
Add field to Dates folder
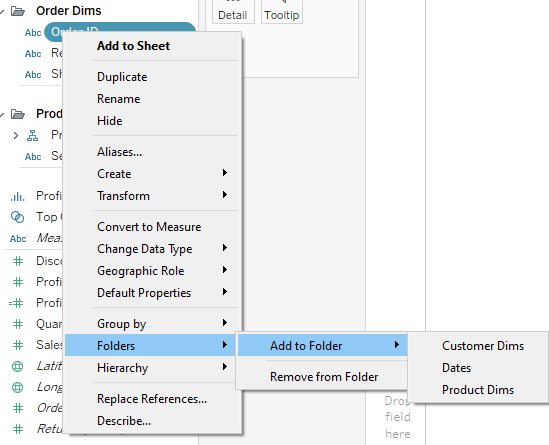point(456,368)
